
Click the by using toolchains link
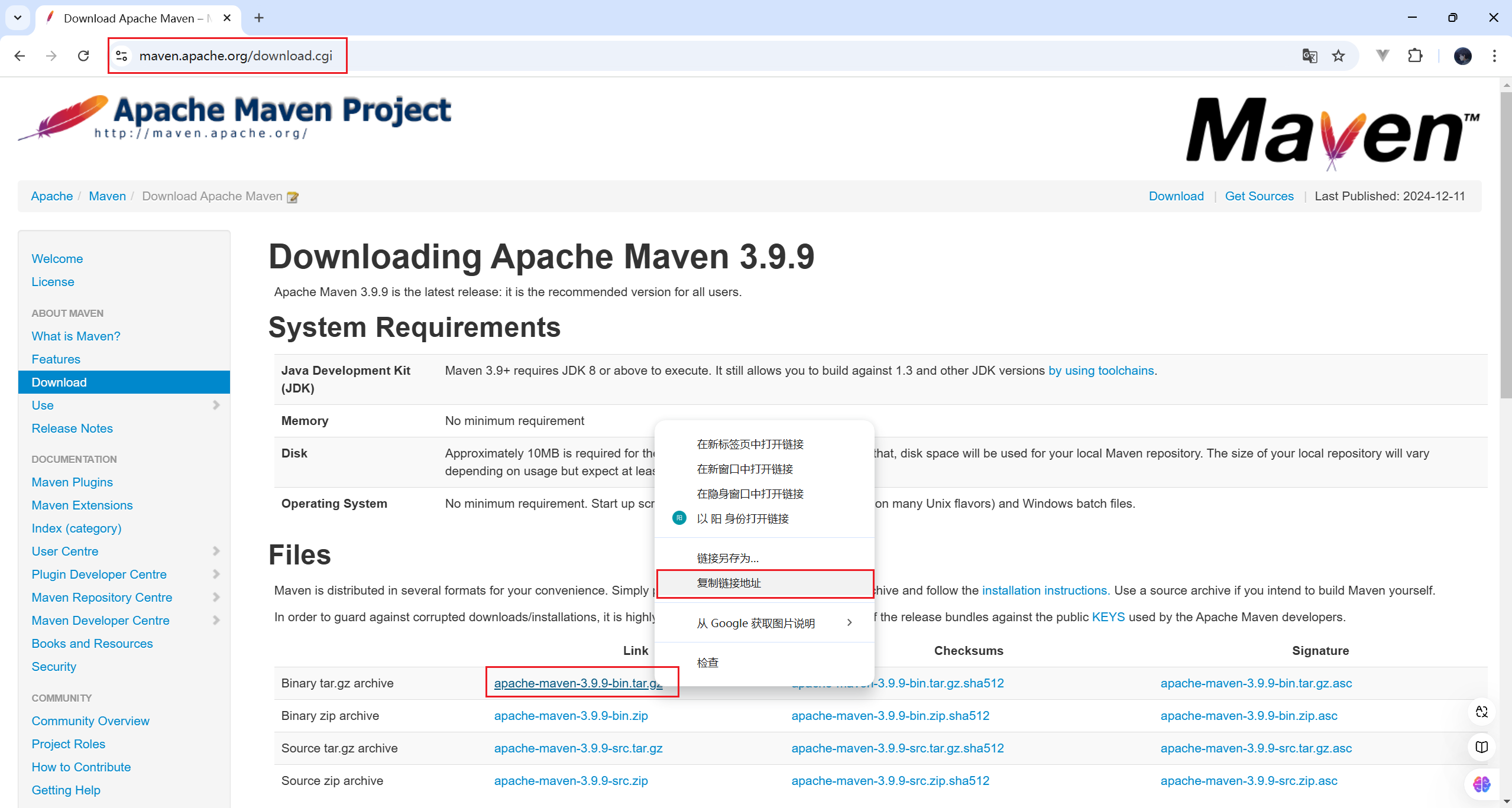pyautogui.click(x=1101, y=371)
